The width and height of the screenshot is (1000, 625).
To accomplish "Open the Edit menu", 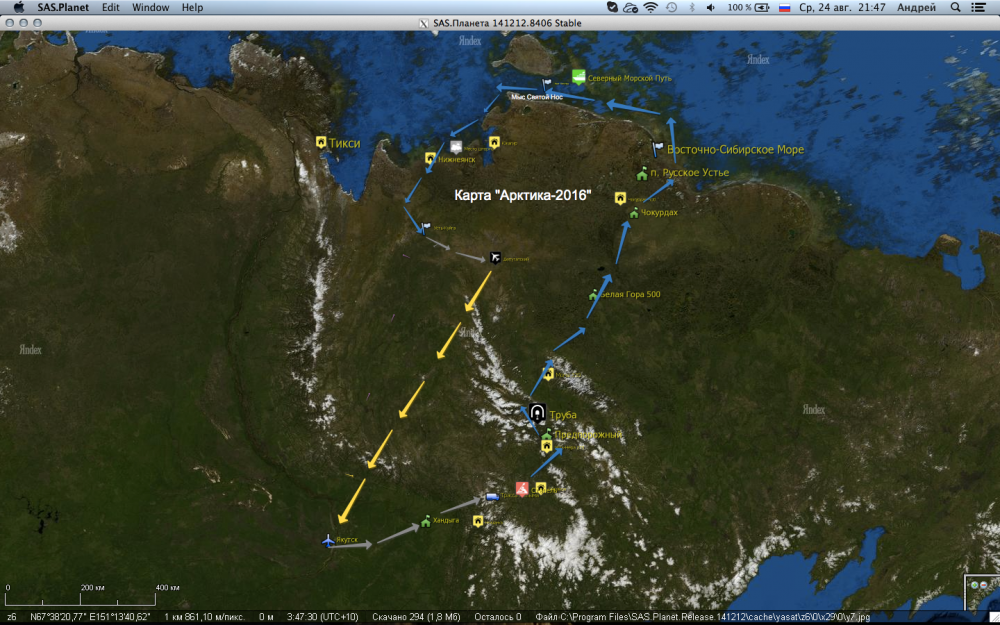I will (x=110, y=7).
